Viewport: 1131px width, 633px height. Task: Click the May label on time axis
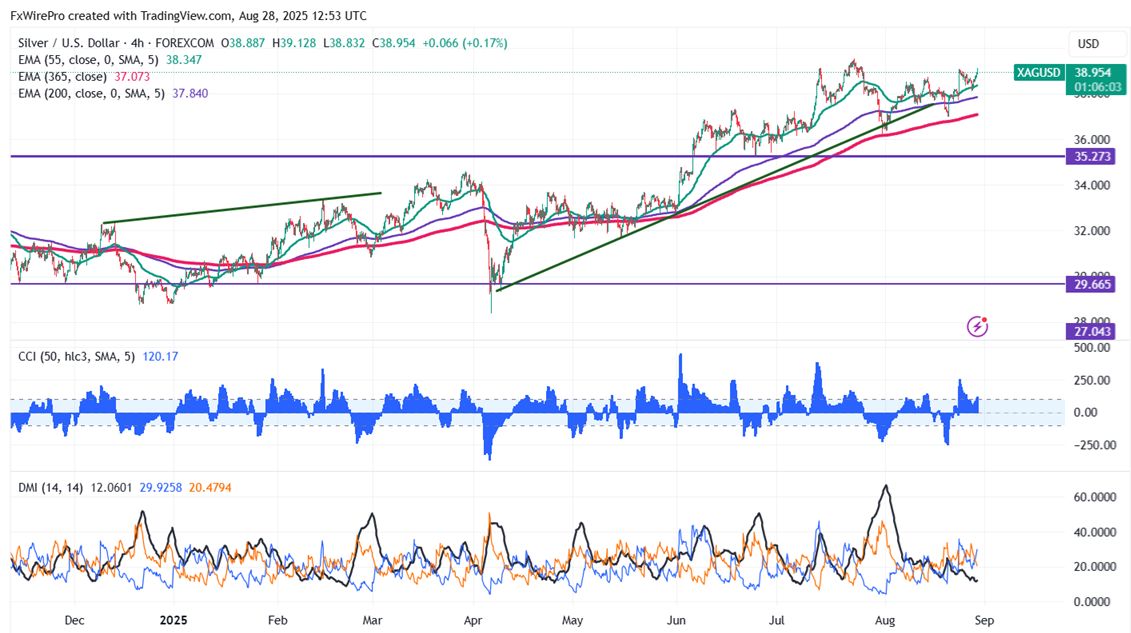[572, 620]
